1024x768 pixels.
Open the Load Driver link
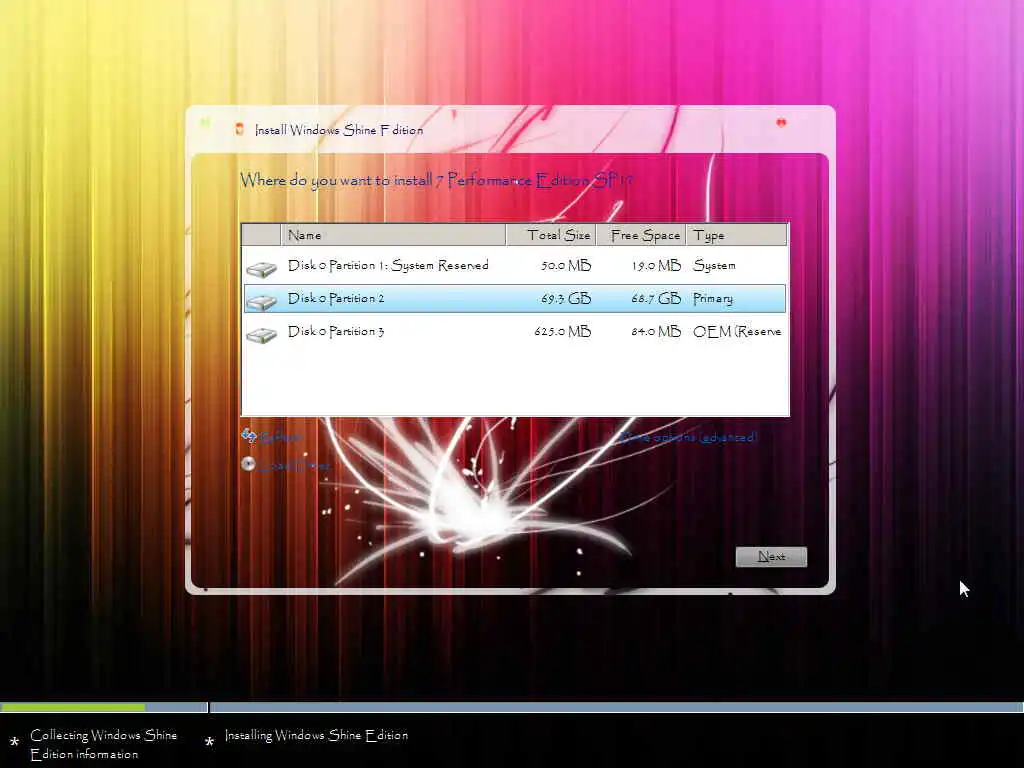click(x=294, y=466)
